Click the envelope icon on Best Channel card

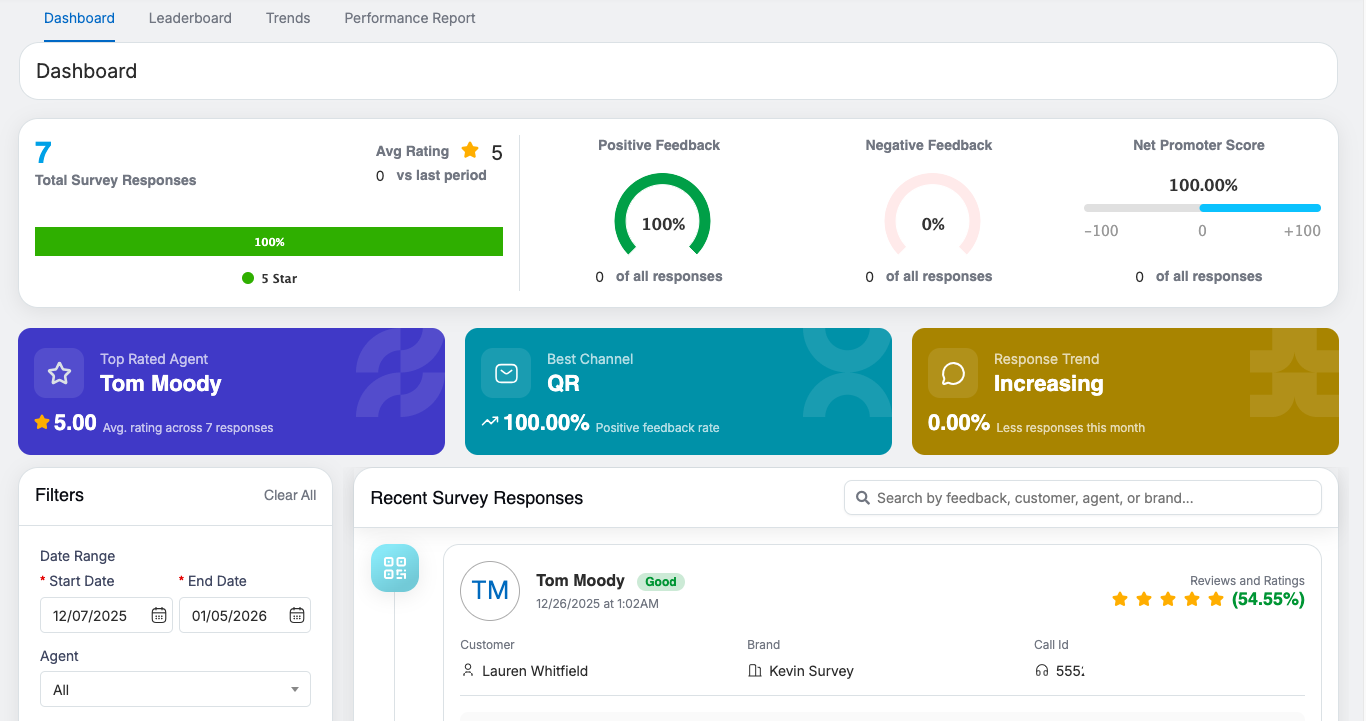[x=506, y=373]
